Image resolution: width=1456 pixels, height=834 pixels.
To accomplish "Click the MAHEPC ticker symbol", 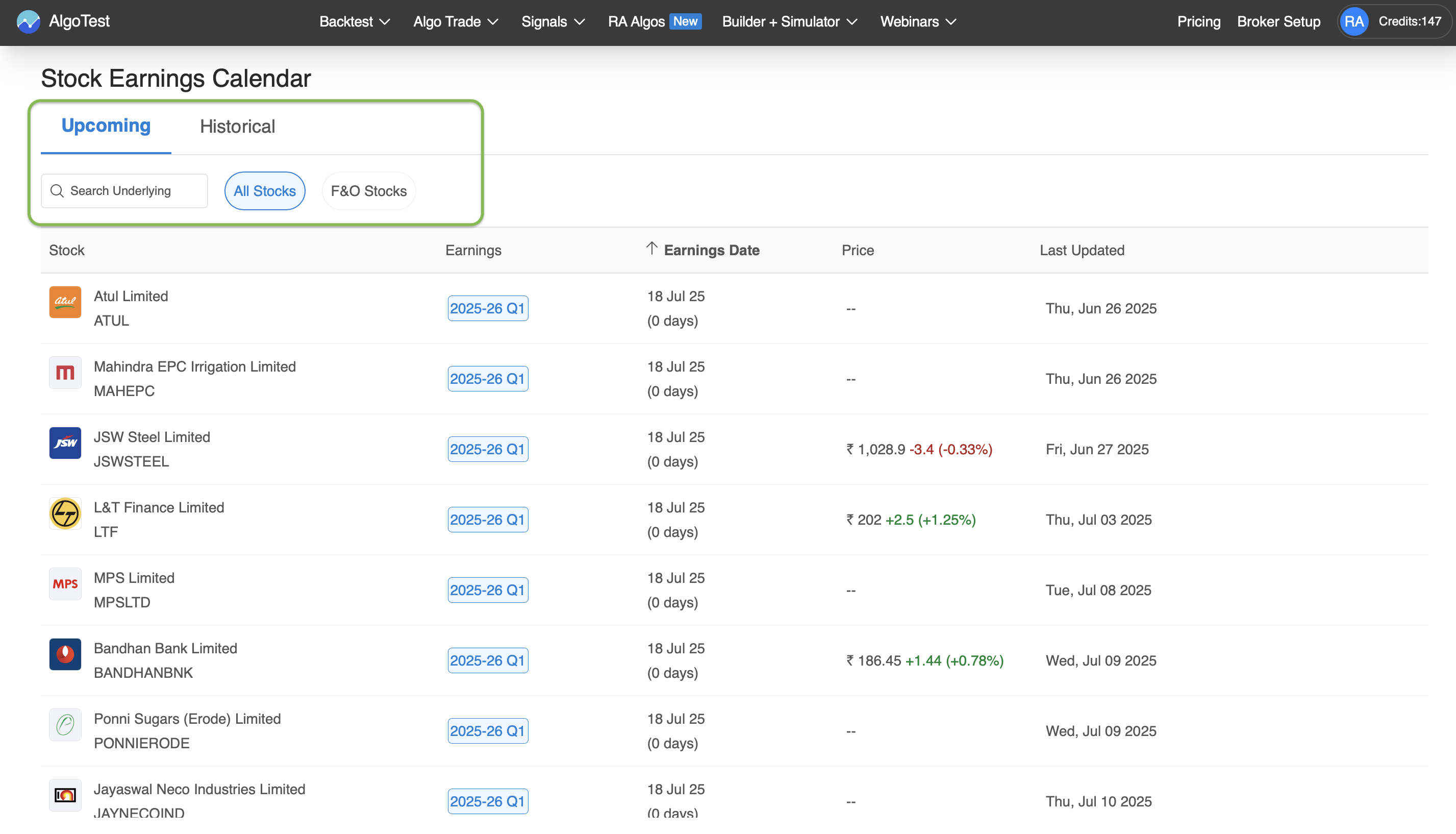I will [124, 391].
